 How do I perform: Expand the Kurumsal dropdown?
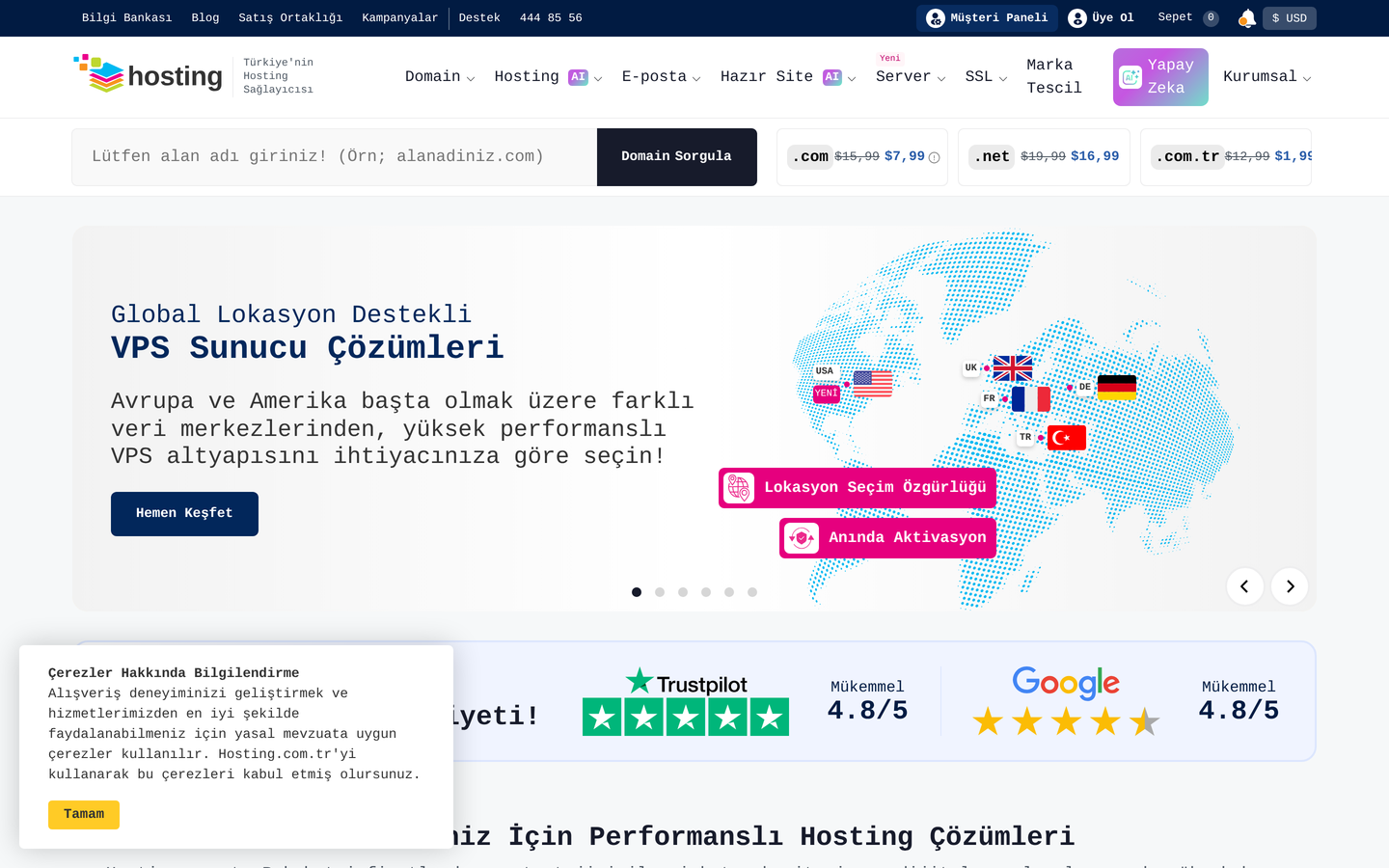point(1266,76)
